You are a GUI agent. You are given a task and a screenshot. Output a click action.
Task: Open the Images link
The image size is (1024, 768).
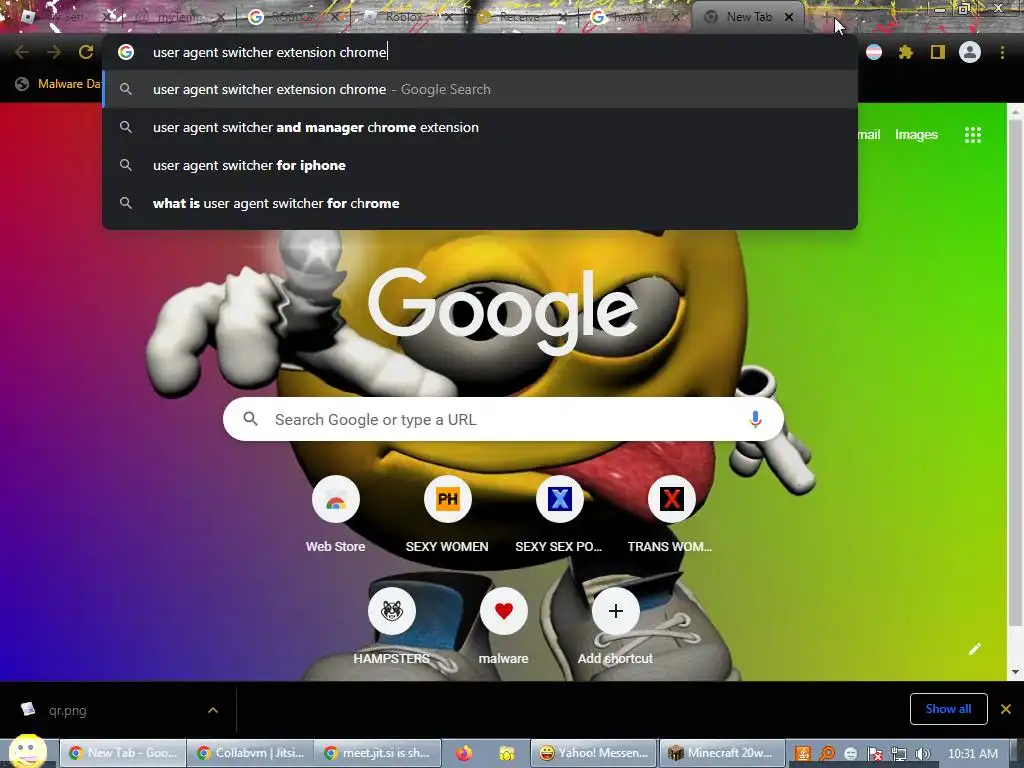916,135
